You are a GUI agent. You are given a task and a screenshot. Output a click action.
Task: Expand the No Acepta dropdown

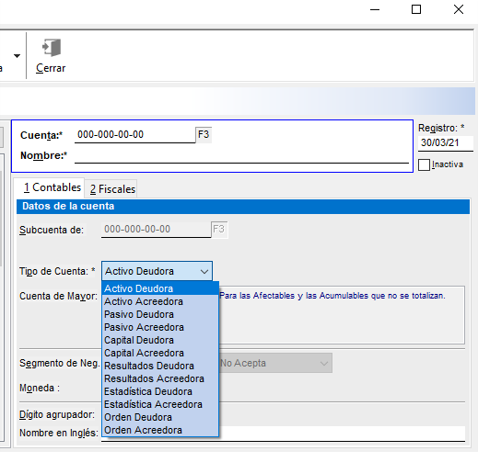tap(275, 363)
